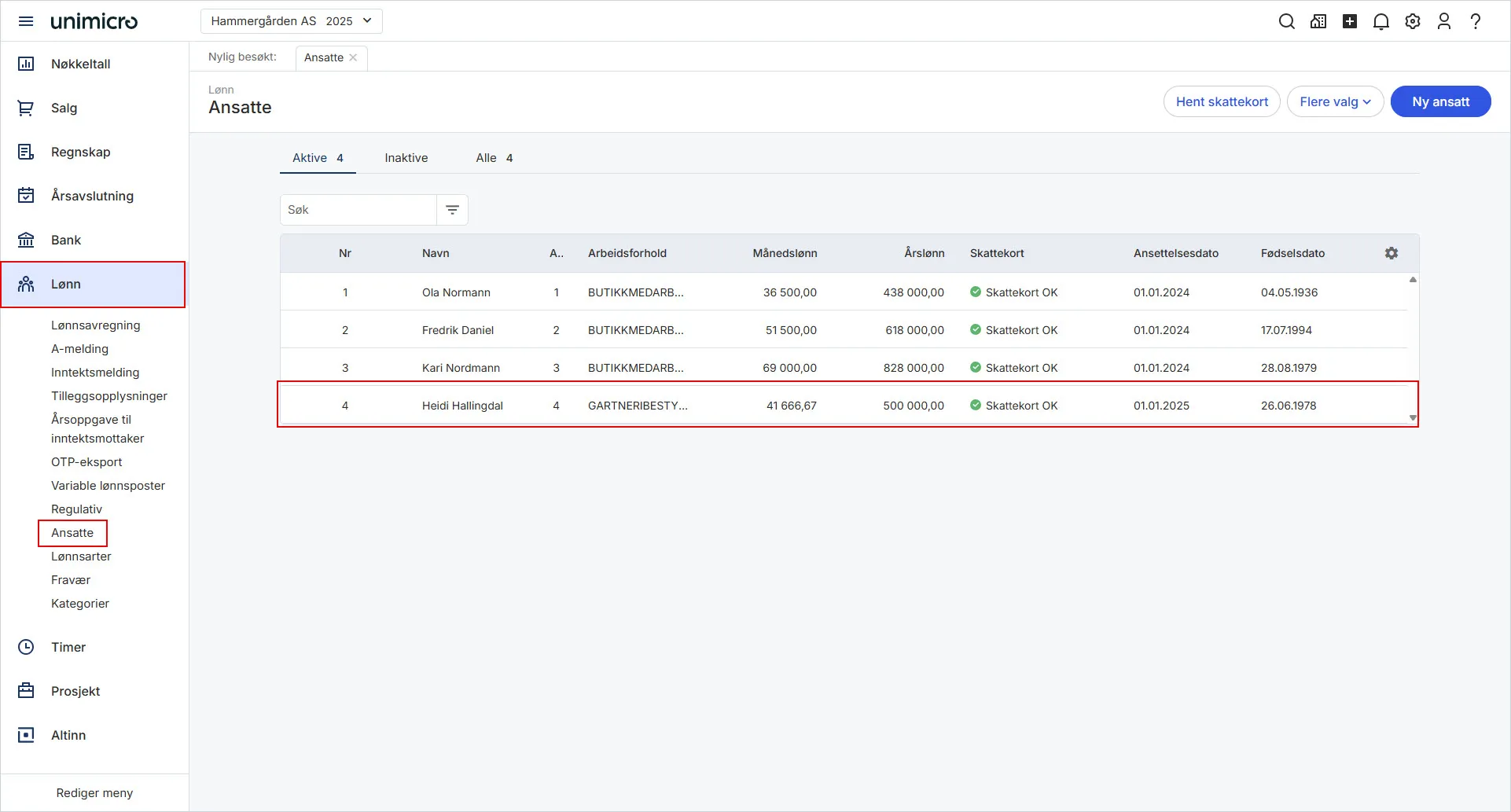Open employee Kari Nordmann row

point(844,368)
